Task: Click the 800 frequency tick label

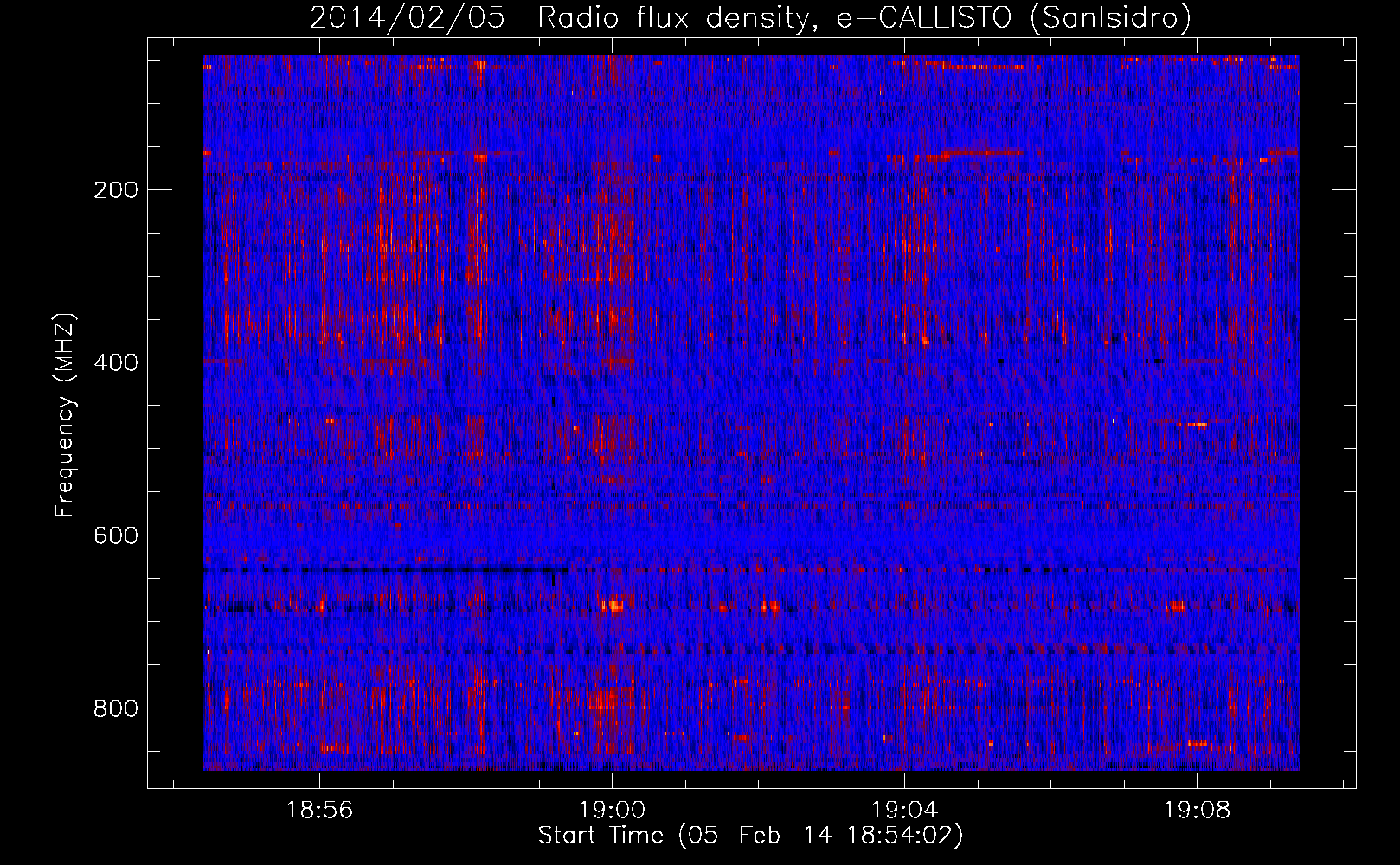Action: point(116,708)
